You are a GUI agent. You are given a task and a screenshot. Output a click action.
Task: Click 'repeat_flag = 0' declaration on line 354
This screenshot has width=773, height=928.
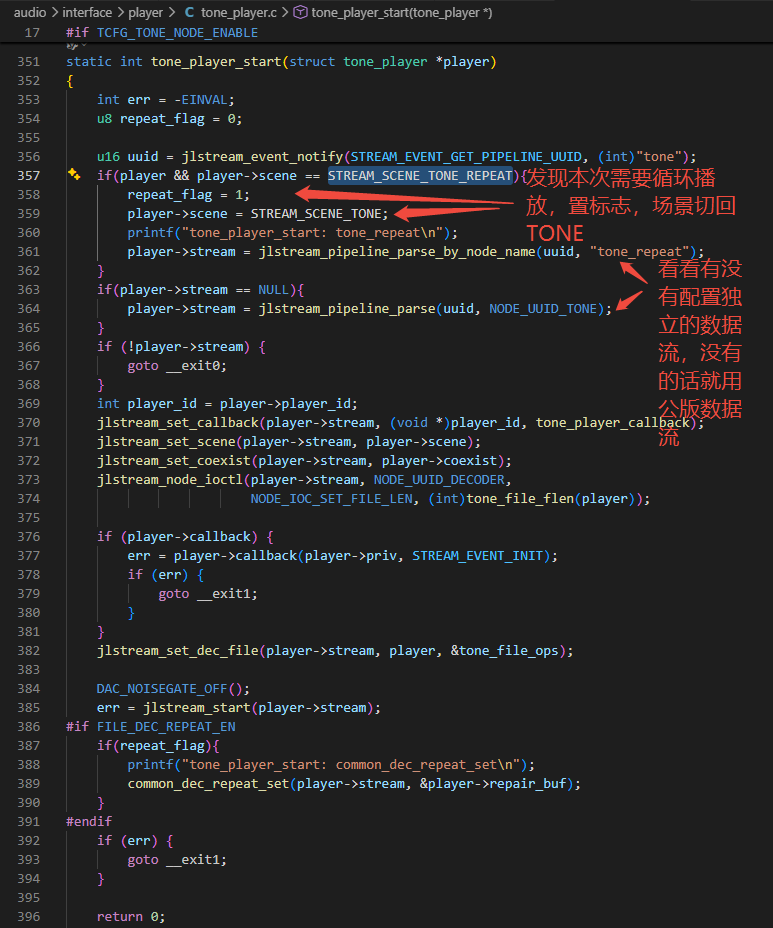point(178,119)
